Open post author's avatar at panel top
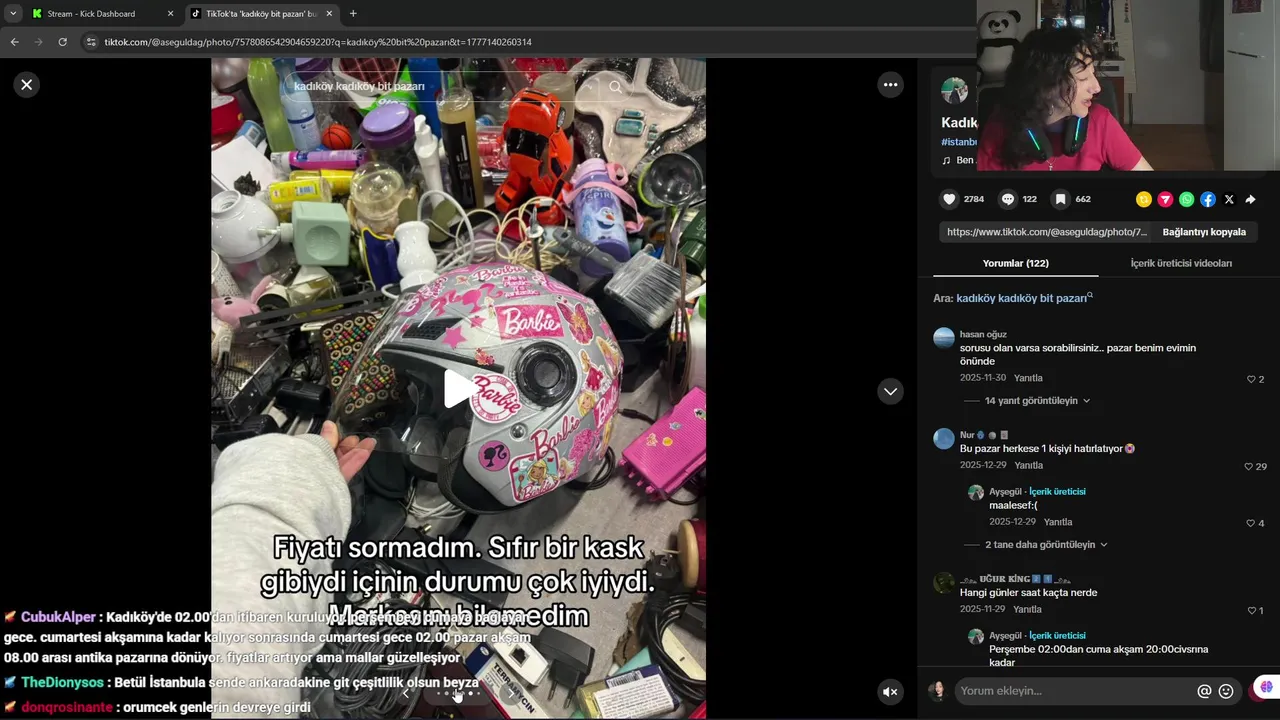Screen dimensions: 1280x720 (954, 90)
